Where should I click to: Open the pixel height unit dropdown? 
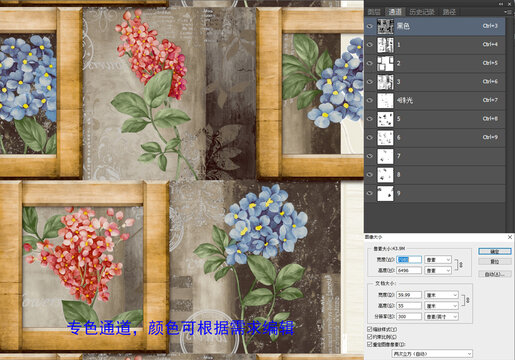click(x=438, y=270)
